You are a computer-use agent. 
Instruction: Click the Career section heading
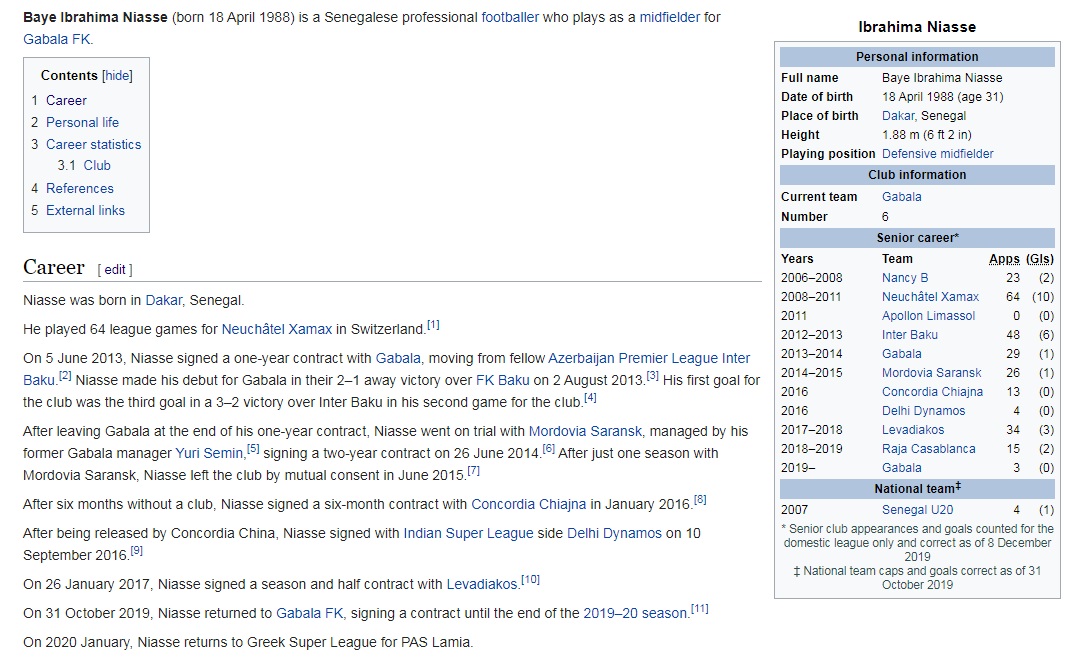tap(54, 267)
